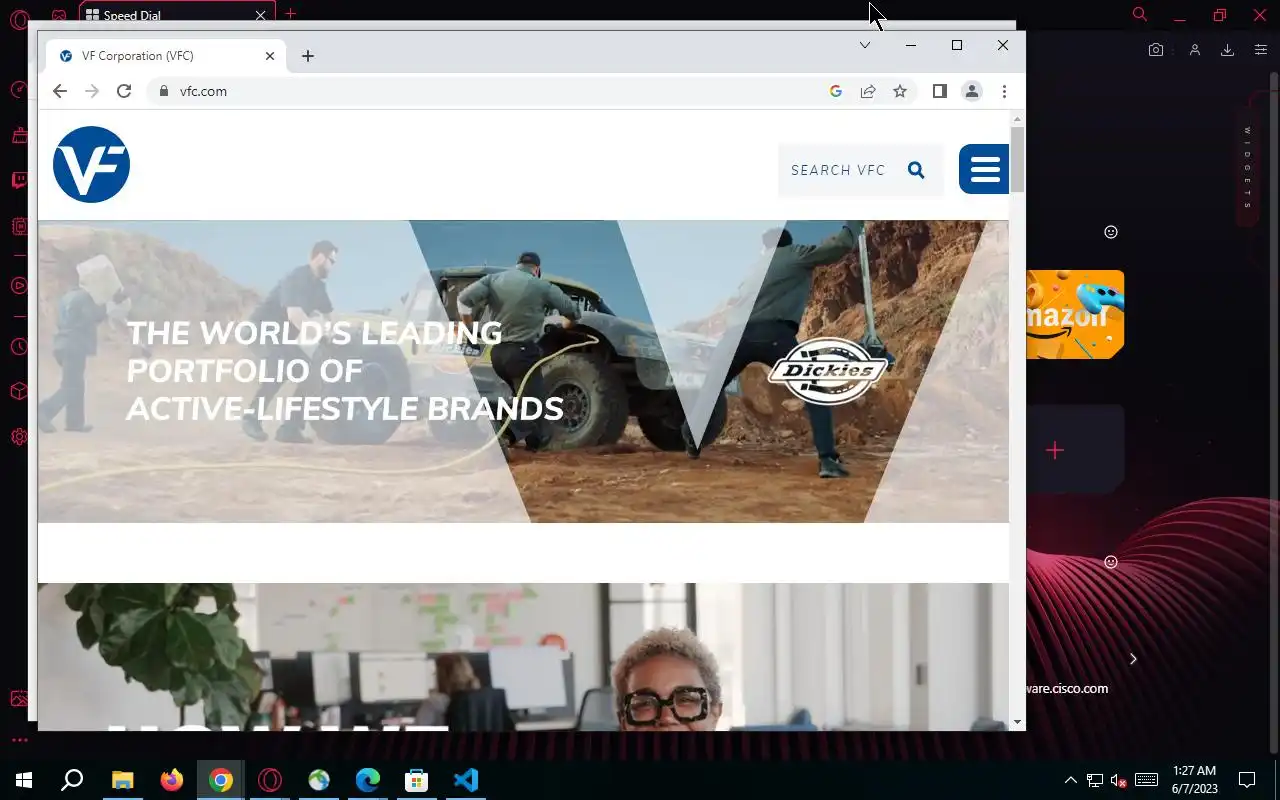Toggle Chrome's side panel
The height and width of the screenshot is (800, 1280).
click(x=940, y=91)
